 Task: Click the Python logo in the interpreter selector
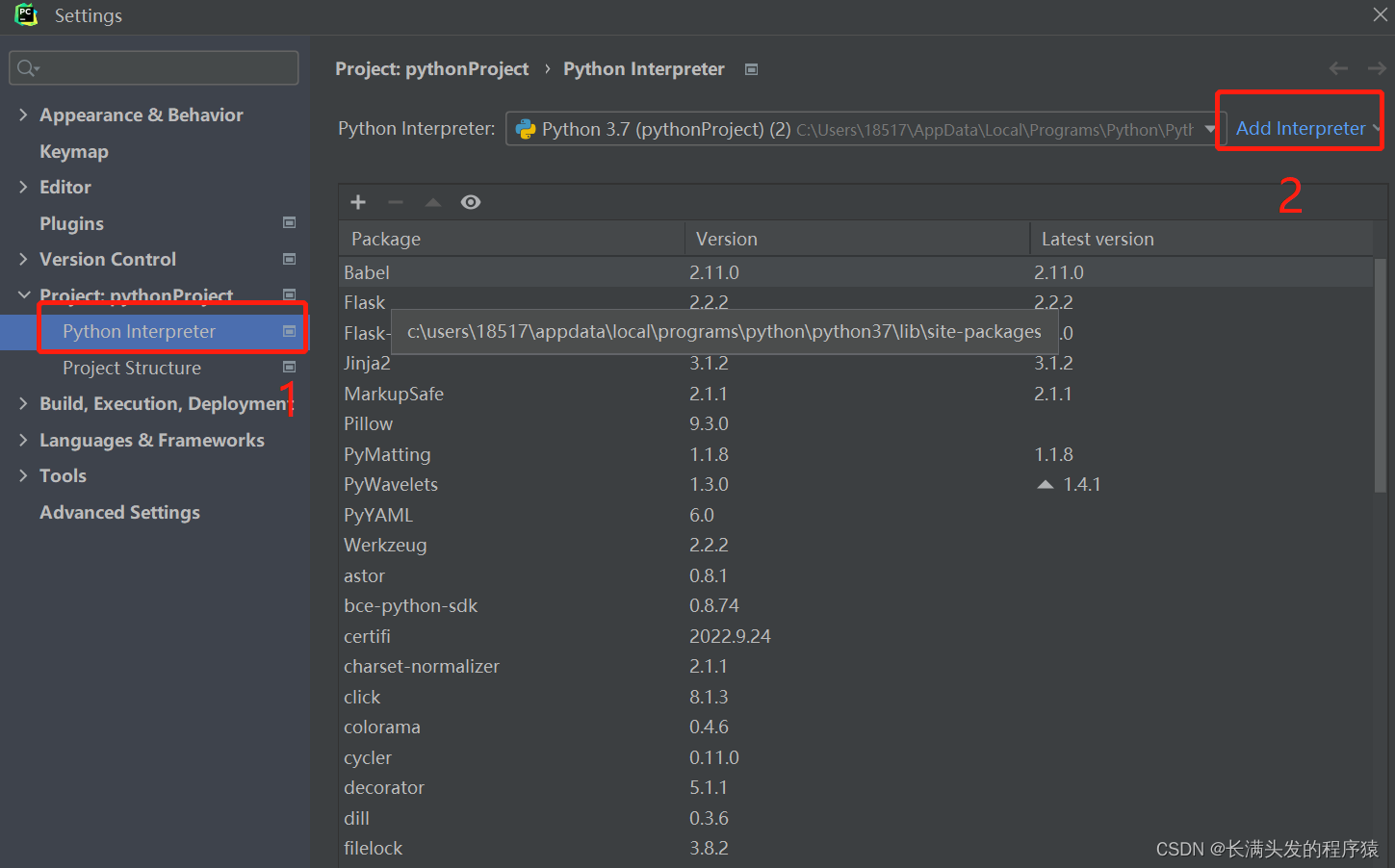(526, 127)
